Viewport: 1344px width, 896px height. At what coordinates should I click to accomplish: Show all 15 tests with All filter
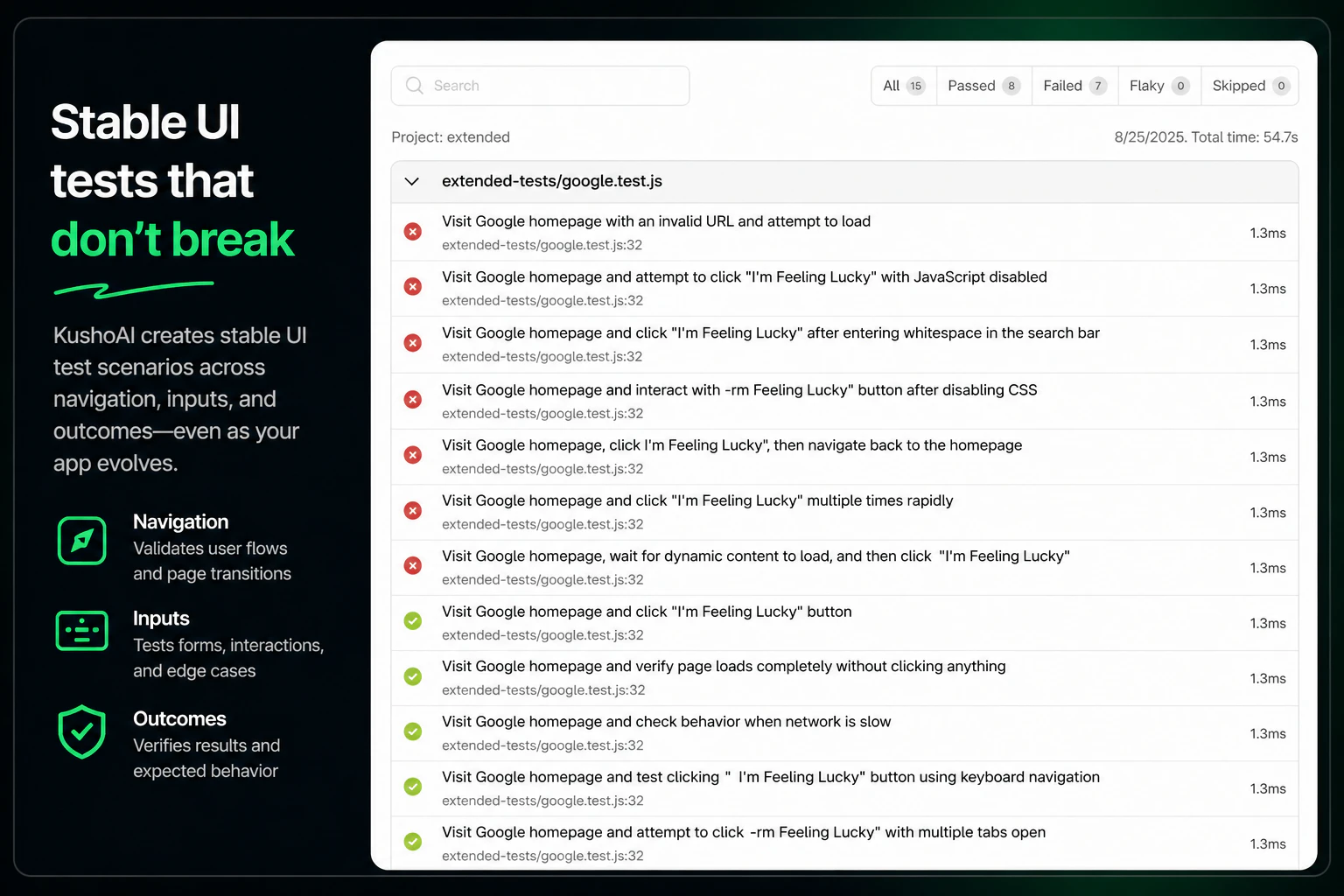pos(904,86)
